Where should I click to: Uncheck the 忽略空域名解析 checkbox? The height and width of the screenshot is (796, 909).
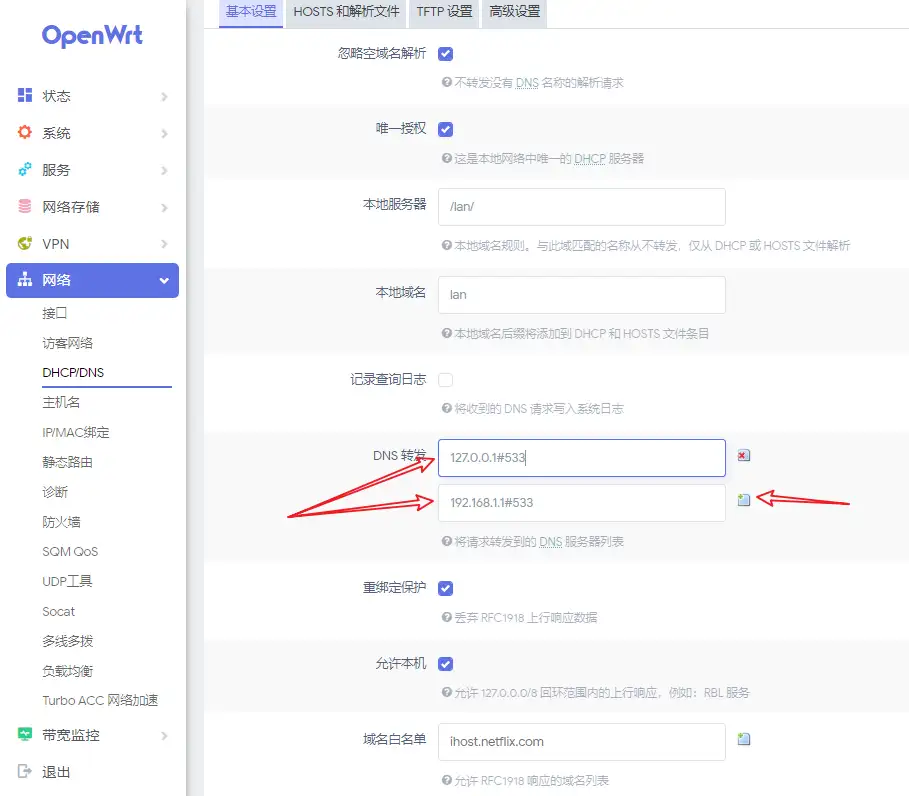445,54
